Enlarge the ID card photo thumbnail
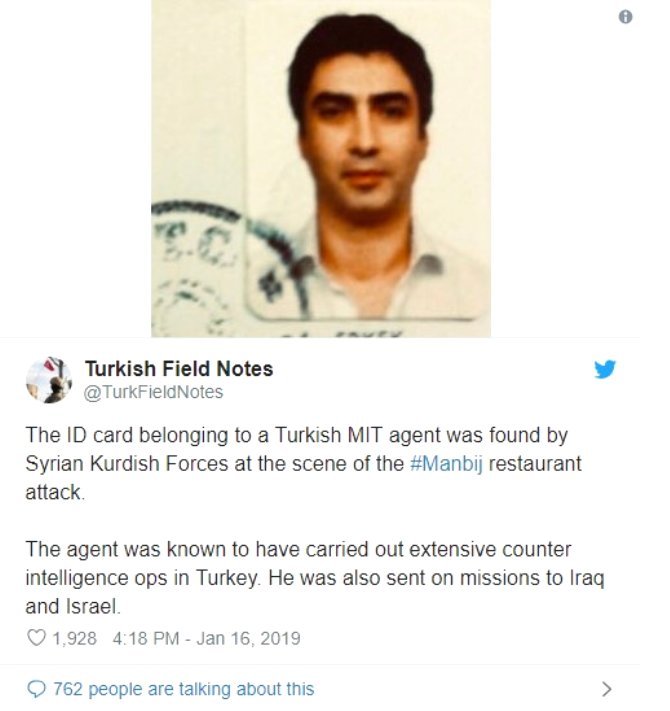Screen dimensions: 670x711 pyautogui.click(x=320, y=168)
